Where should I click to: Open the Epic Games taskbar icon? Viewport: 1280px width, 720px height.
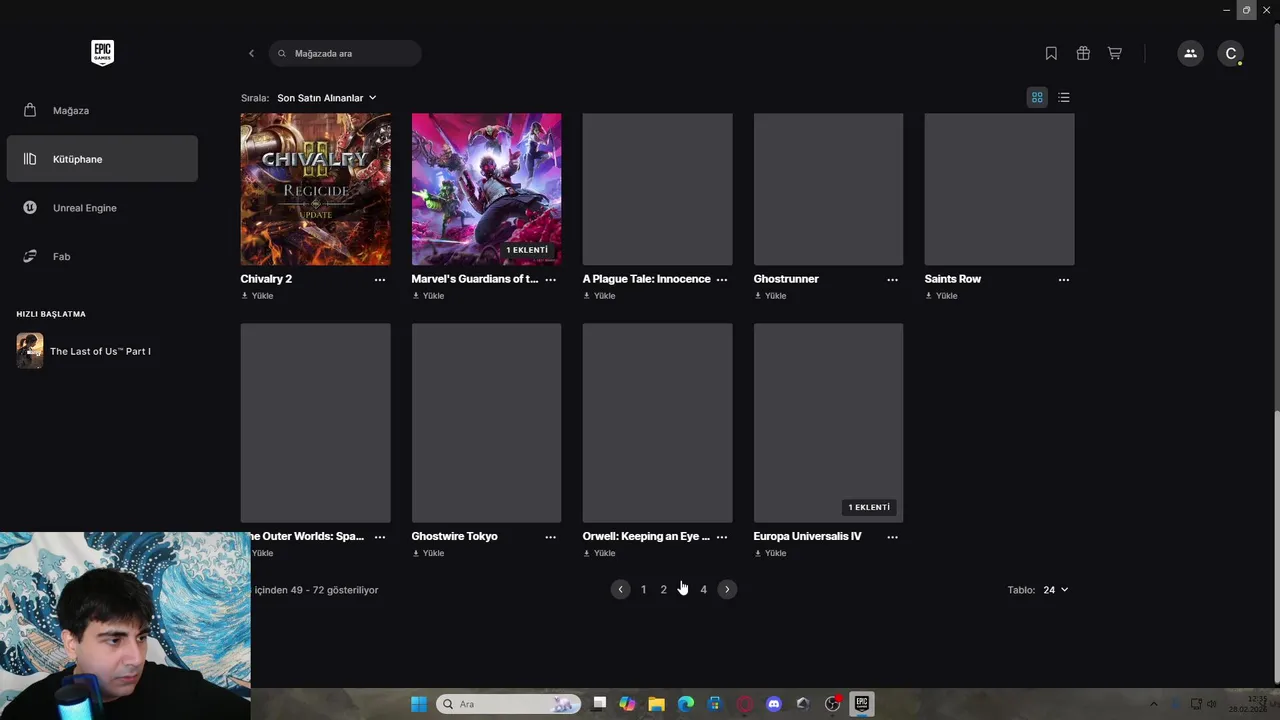tap(861, 704)
